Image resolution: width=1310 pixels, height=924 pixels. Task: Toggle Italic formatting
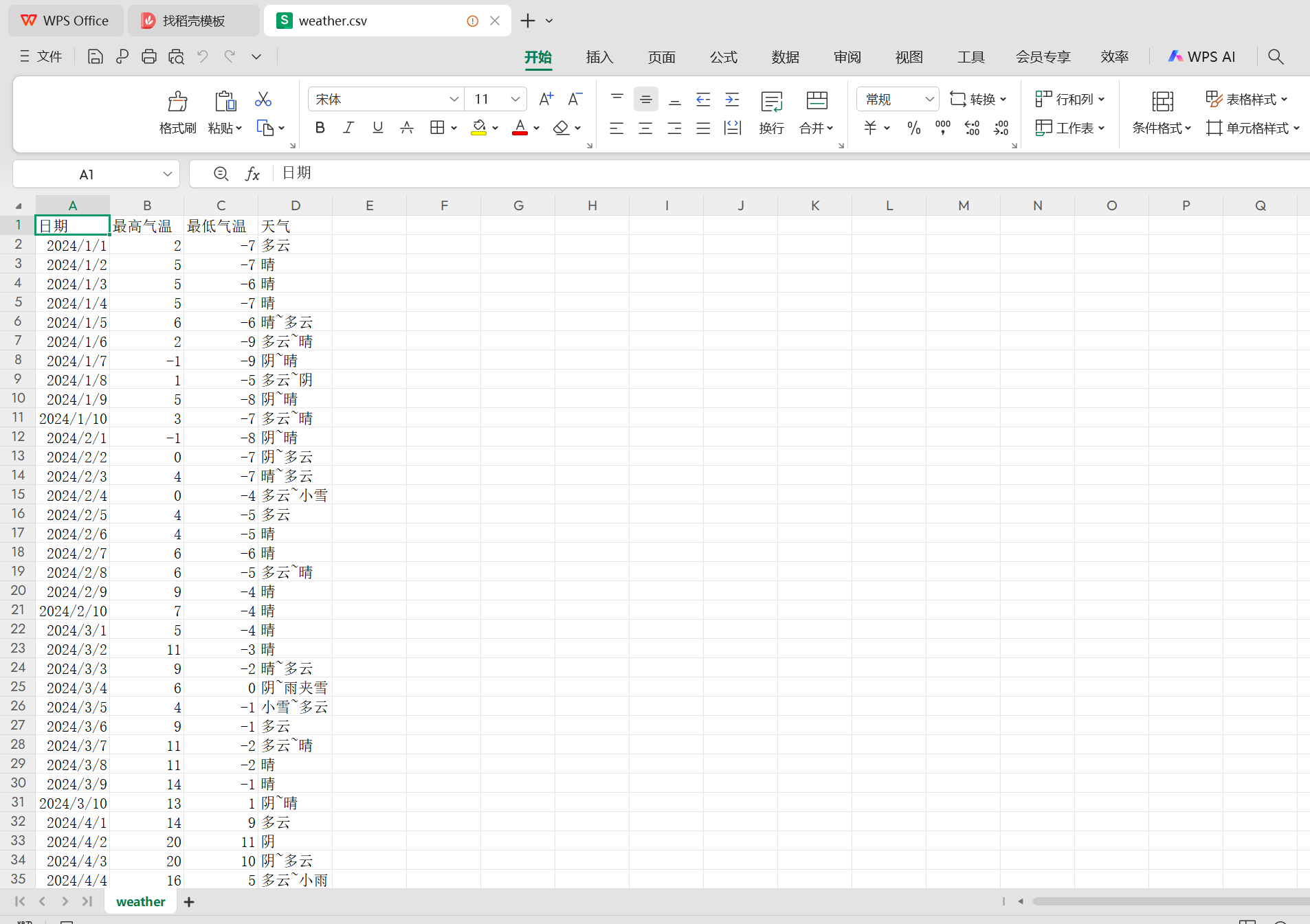(x=348, y=128)
